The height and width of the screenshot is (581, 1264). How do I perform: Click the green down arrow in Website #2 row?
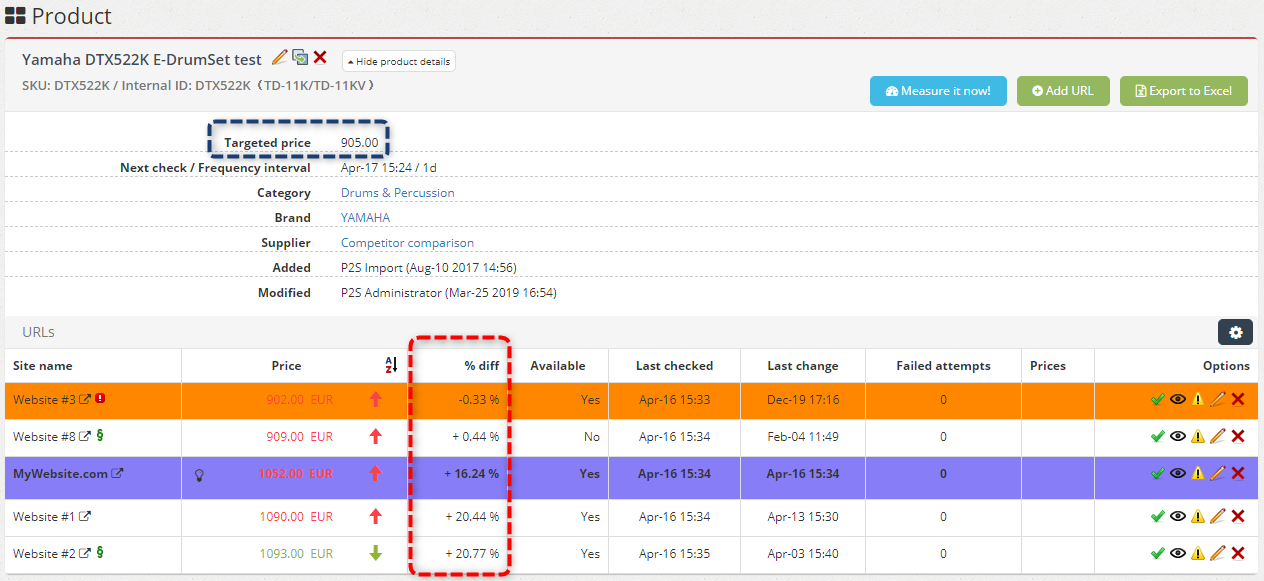(376, 553)
